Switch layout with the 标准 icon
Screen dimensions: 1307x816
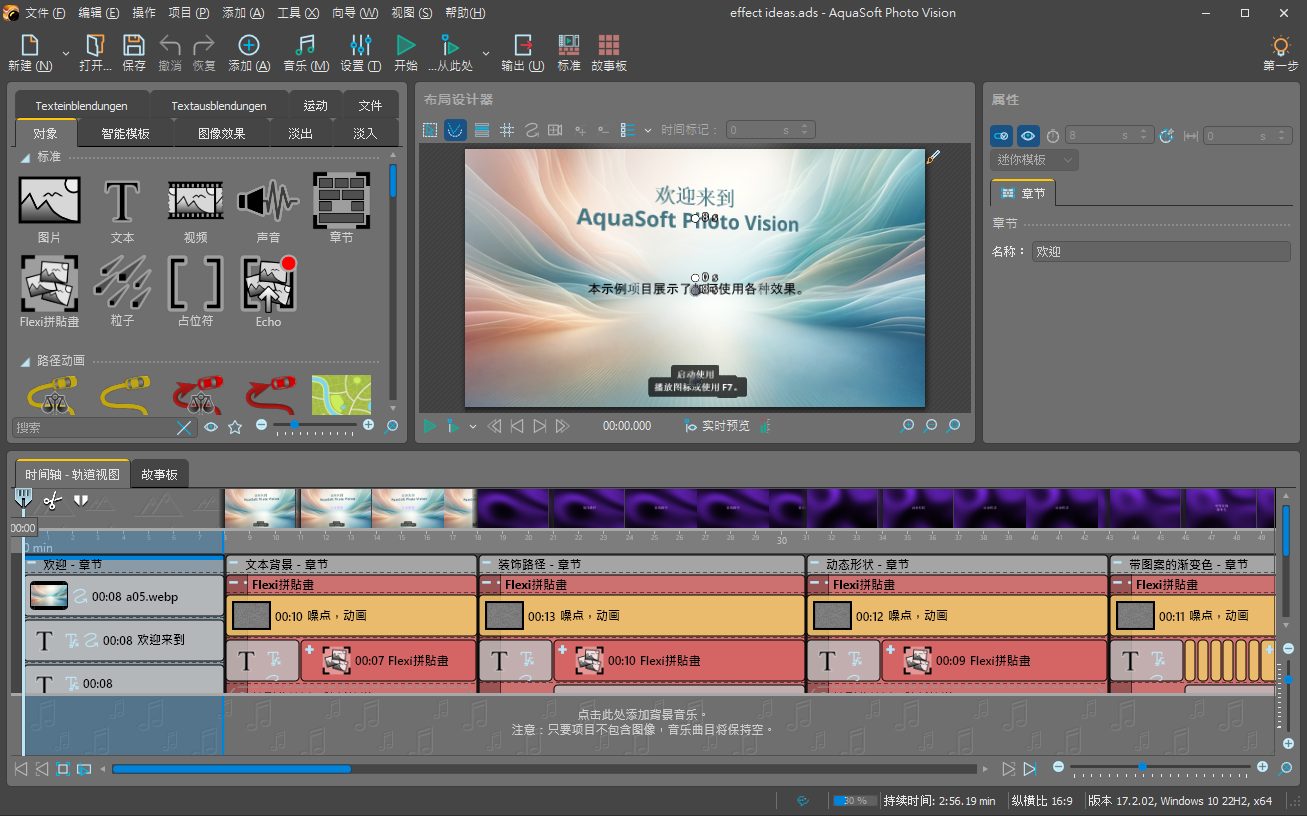click(x=569, y=45)
